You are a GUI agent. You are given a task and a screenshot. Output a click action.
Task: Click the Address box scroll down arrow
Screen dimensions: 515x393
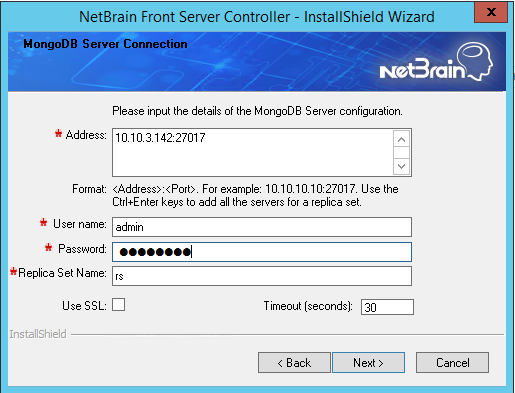(x=401, y=166)
